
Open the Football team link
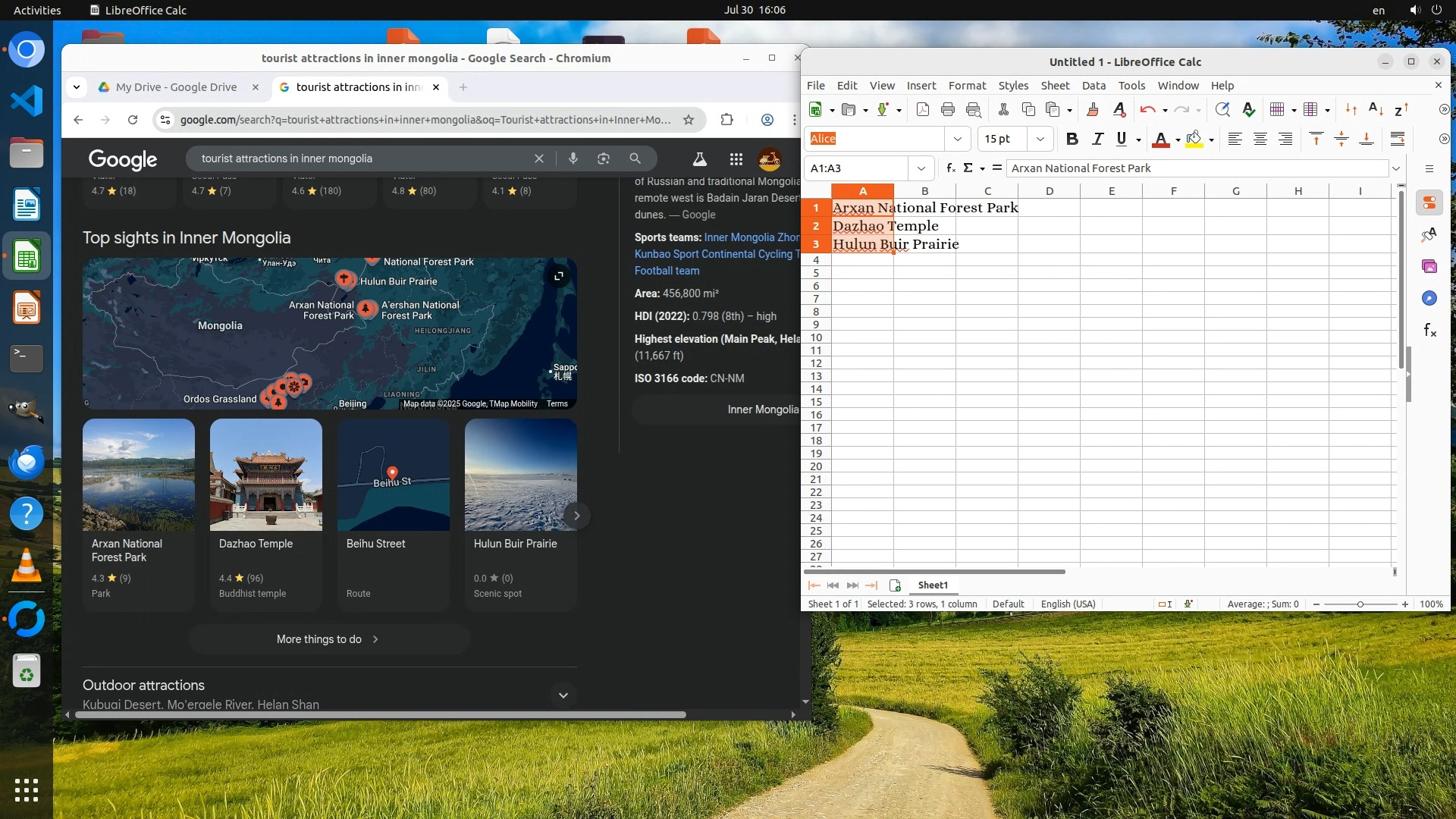tap(667, 271)
